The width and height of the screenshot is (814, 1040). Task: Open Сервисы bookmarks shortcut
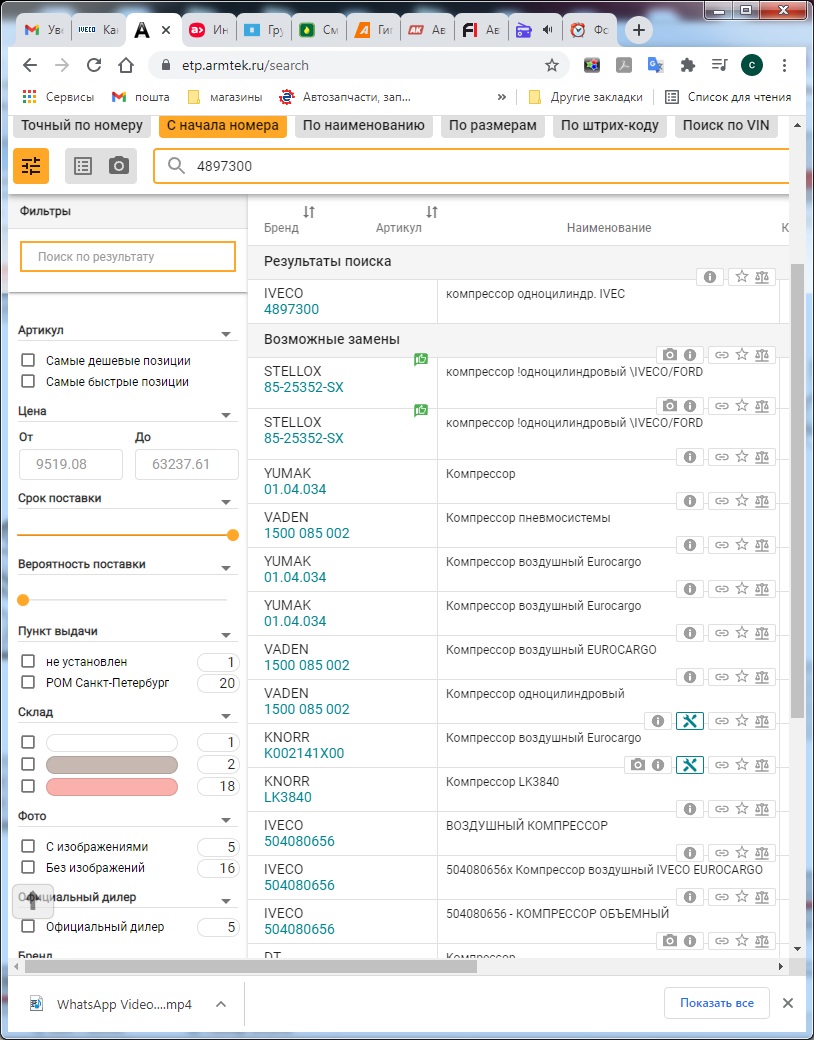coord(58,97)
